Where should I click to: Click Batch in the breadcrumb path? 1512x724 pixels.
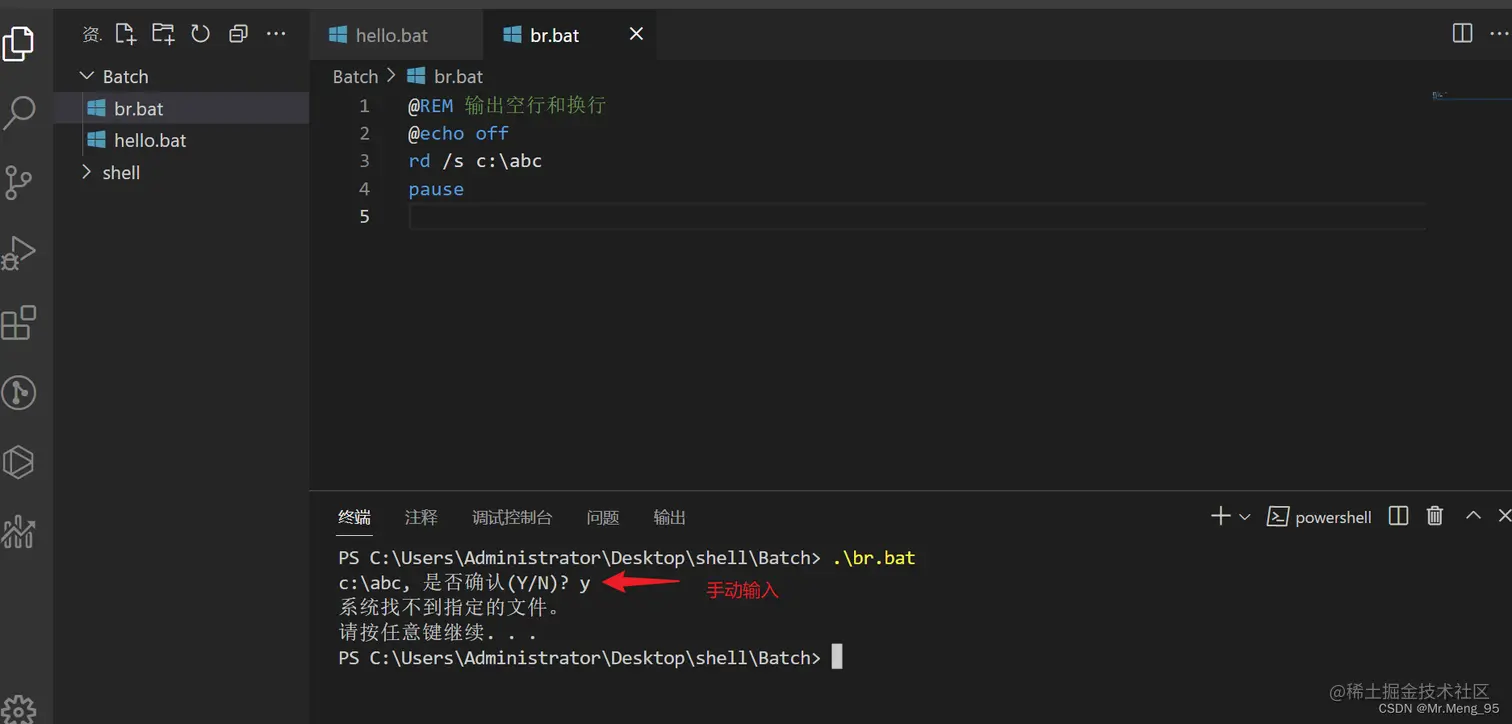tap(355, 77)
